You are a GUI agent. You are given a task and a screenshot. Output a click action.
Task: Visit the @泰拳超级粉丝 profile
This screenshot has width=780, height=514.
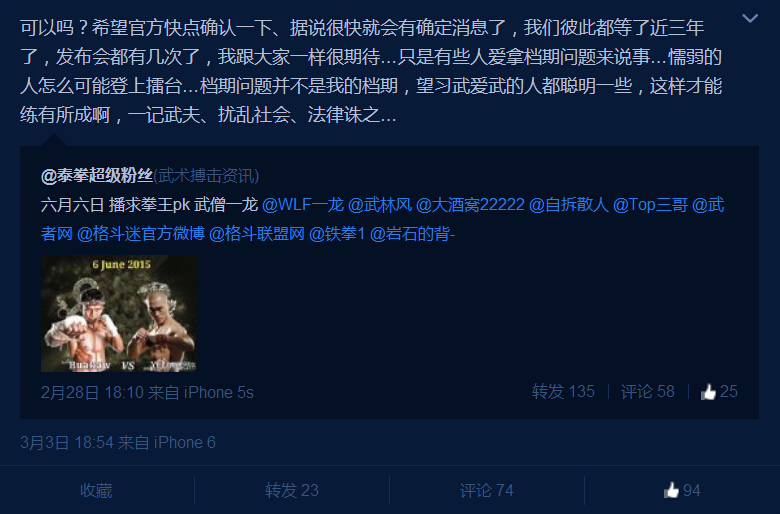click(x=97, y=176)
